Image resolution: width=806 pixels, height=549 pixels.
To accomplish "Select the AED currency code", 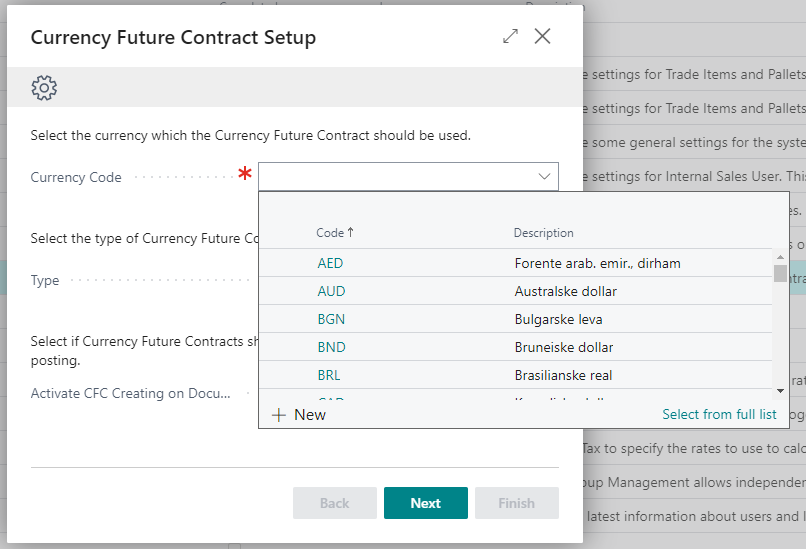I will point(330,264).
